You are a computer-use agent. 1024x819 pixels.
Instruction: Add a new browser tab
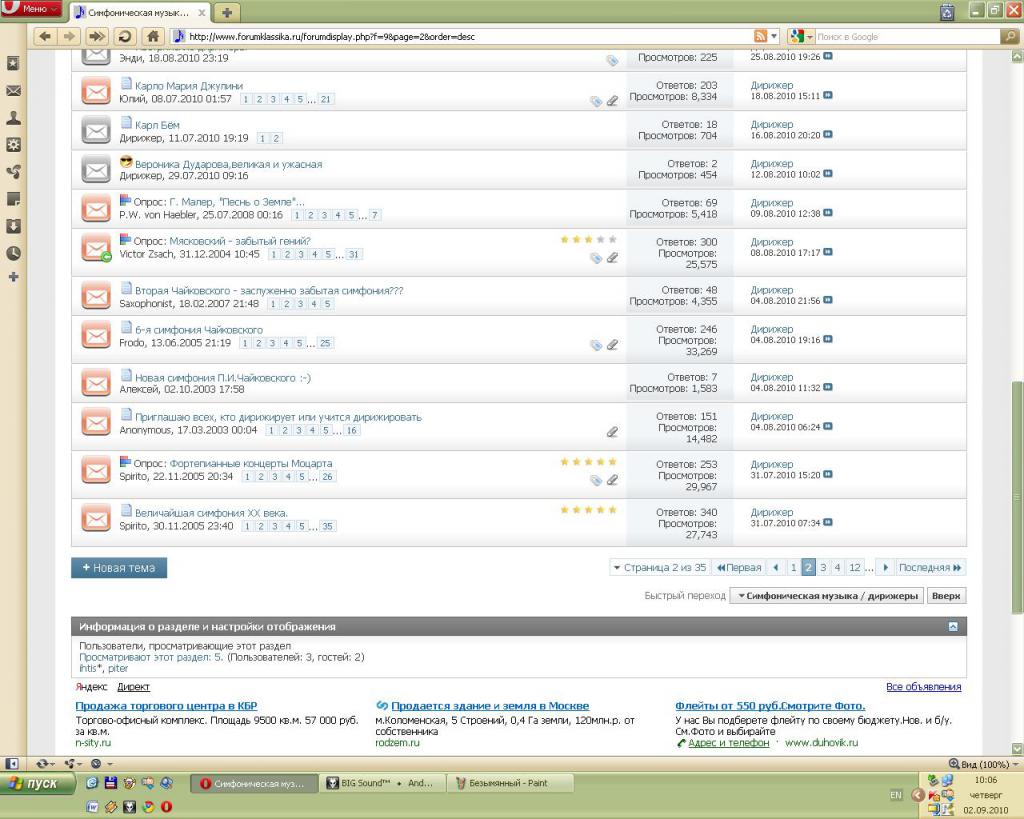click(228, 12)
